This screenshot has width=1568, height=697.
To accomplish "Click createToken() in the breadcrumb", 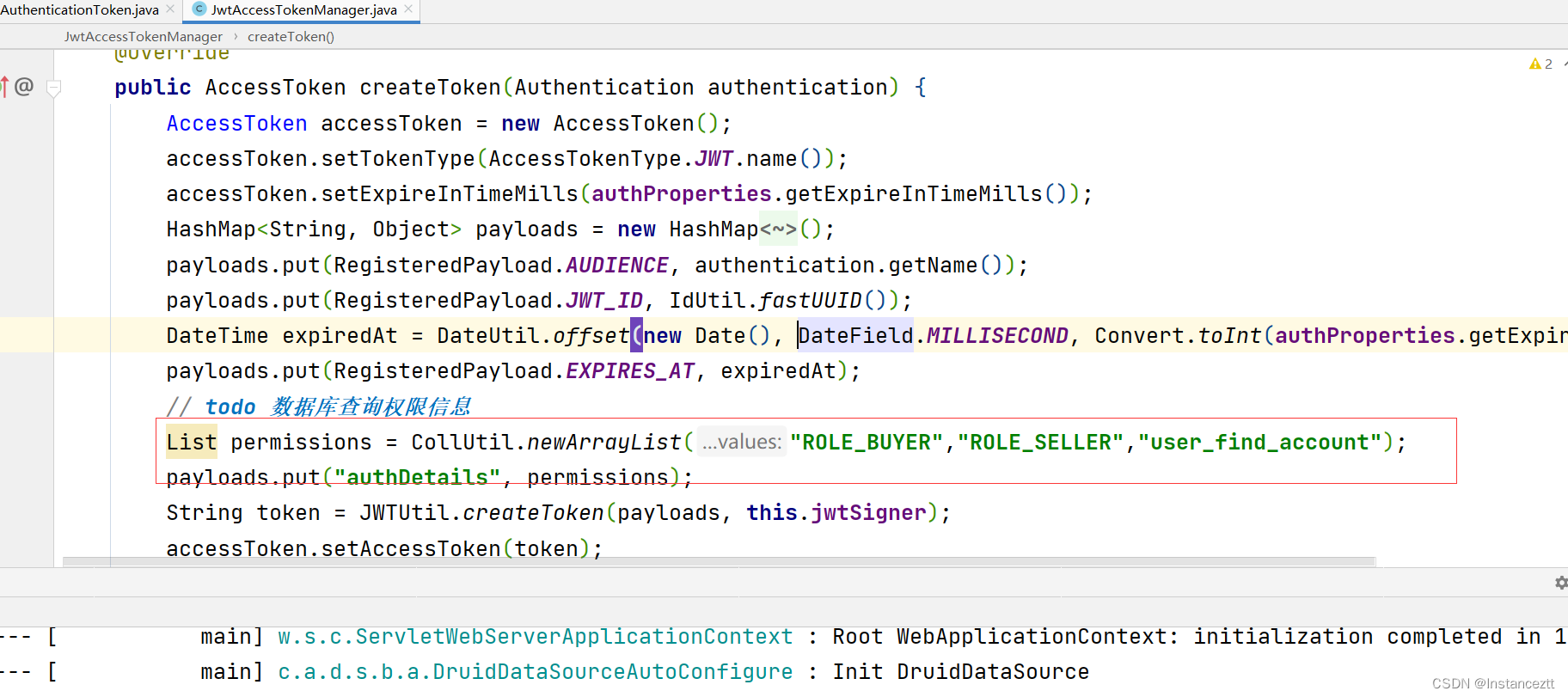I will (x=291, y=36).
